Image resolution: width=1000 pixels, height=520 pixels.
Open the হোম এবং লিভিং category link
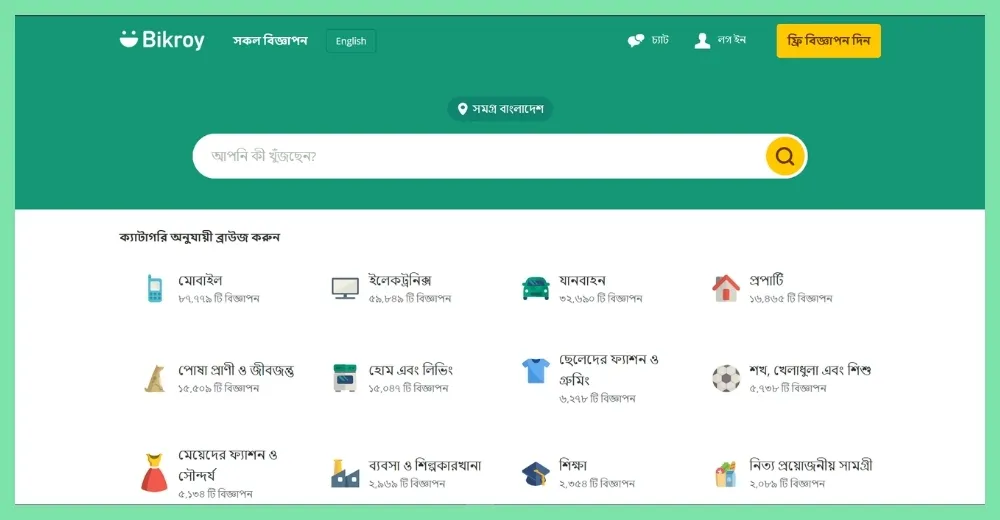coord(411,370)
